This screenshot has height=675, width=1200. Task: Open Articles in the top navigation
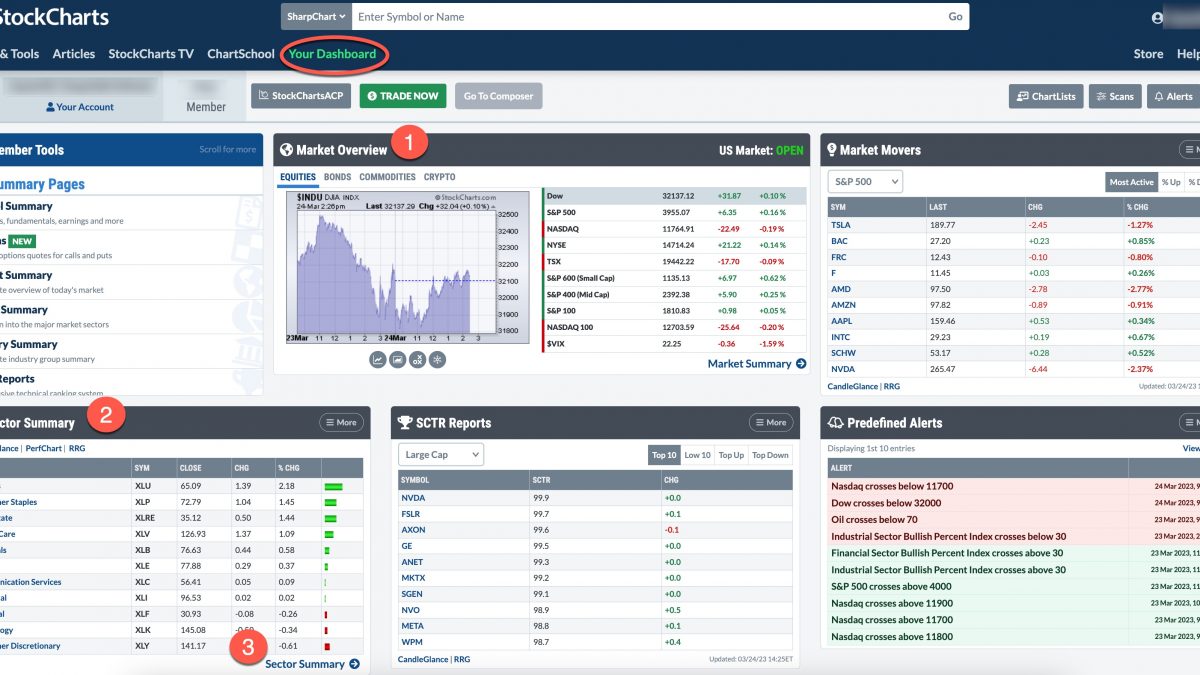click(74, 54)
